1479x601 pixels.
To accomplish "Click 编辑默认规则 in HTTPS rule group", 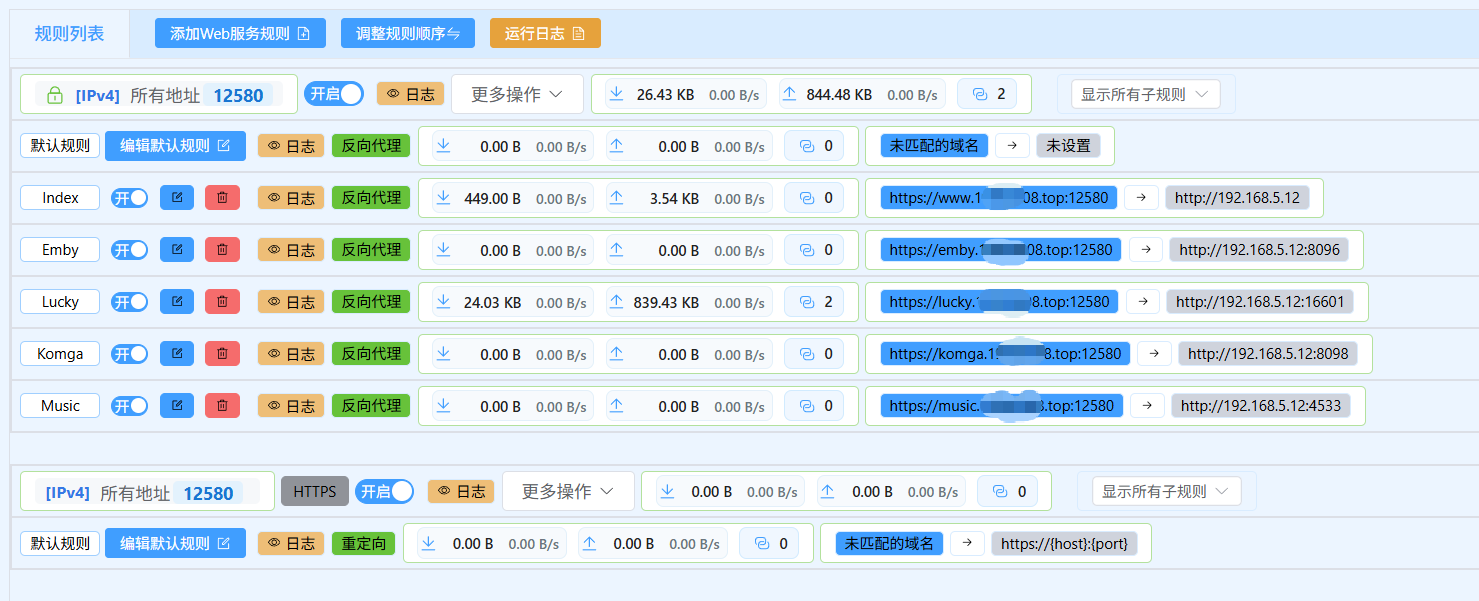I will point(175,544).
